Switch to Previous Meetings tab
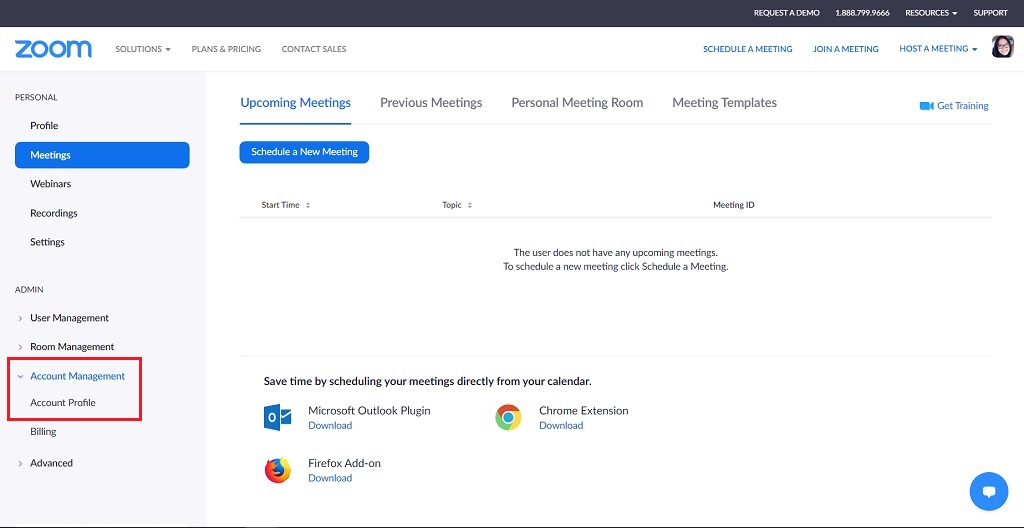Screen dimensions: 1024x528 (x=431, y=103)
